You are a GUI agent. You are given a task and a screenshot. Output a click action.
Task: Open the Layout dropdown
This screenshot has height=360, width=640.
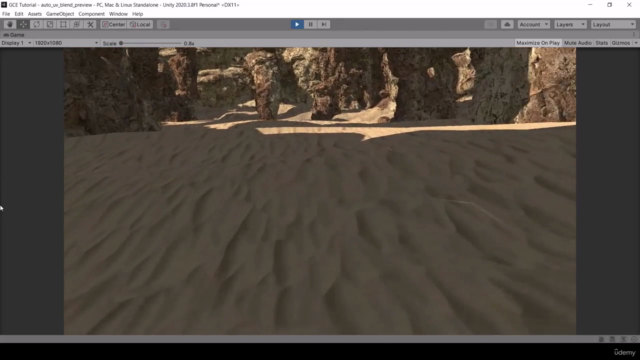[x=613, y=24]
